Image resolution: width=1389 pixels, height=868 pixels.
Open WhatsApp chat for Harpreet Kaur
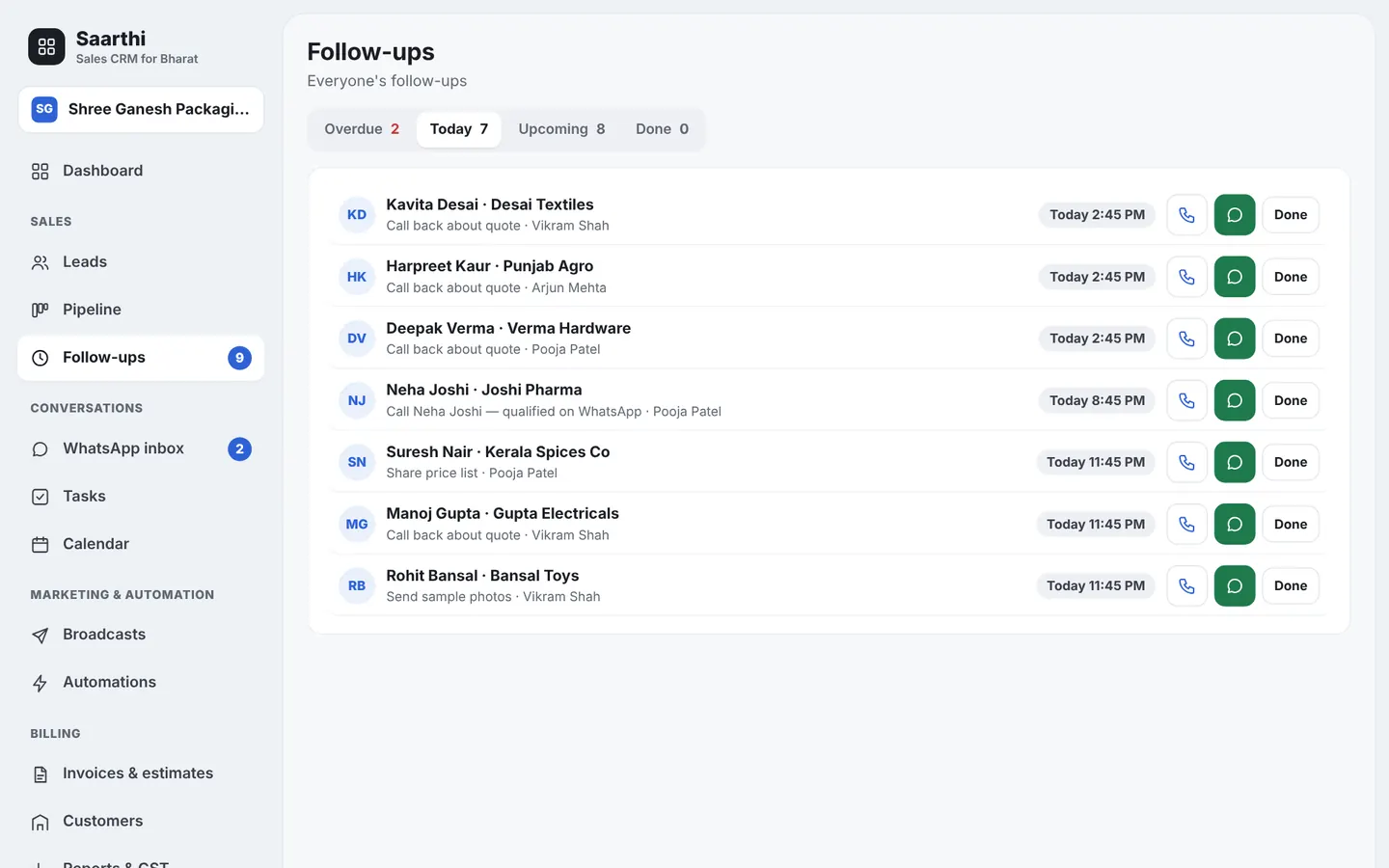(1235, 277)
